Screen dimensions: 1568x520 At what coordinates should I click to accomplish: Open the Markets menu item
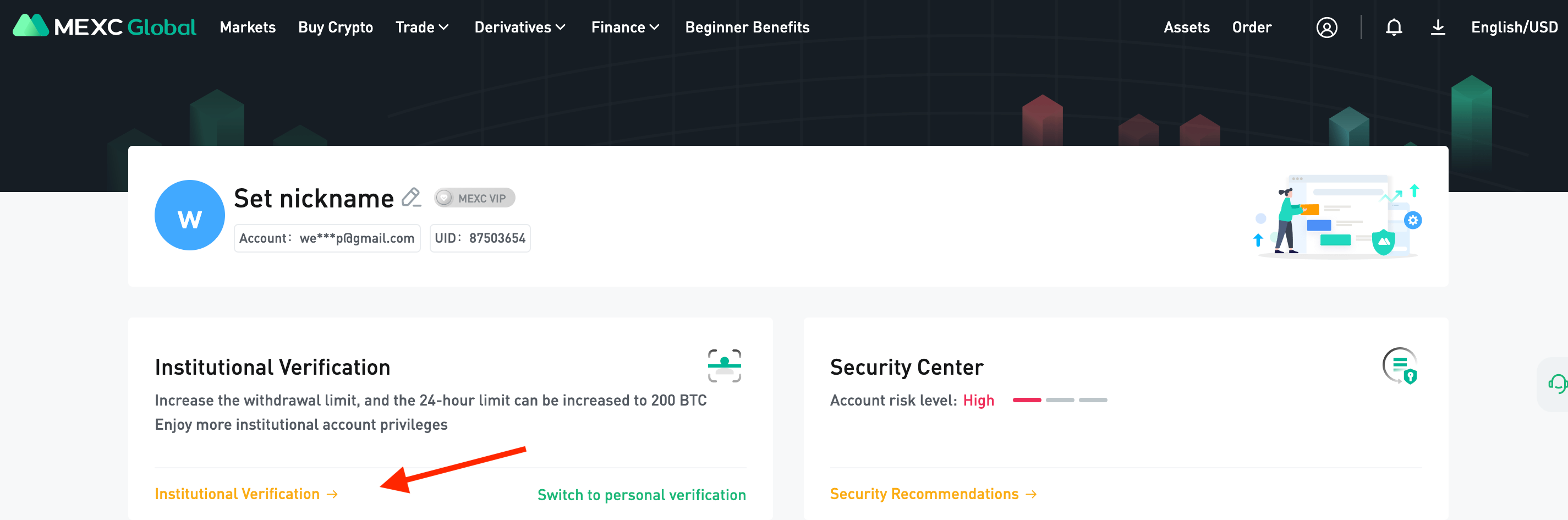[x=247, y=28]
